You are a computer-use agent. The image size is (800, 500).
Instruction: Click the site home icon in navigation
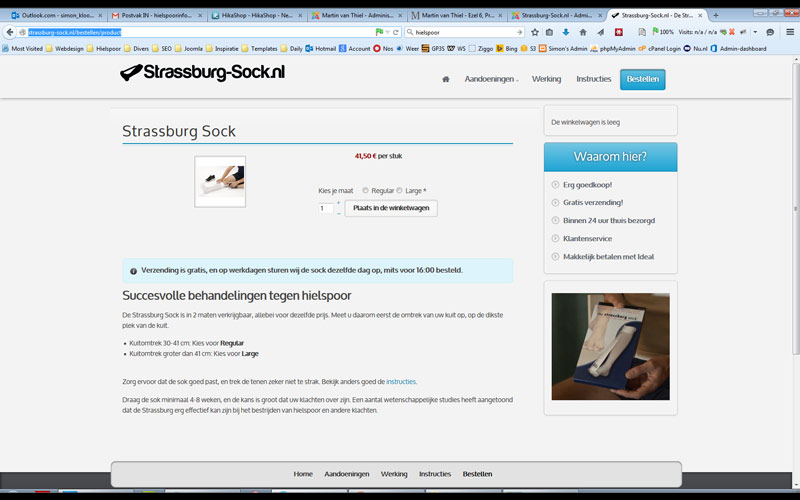(x=446, y=79)
